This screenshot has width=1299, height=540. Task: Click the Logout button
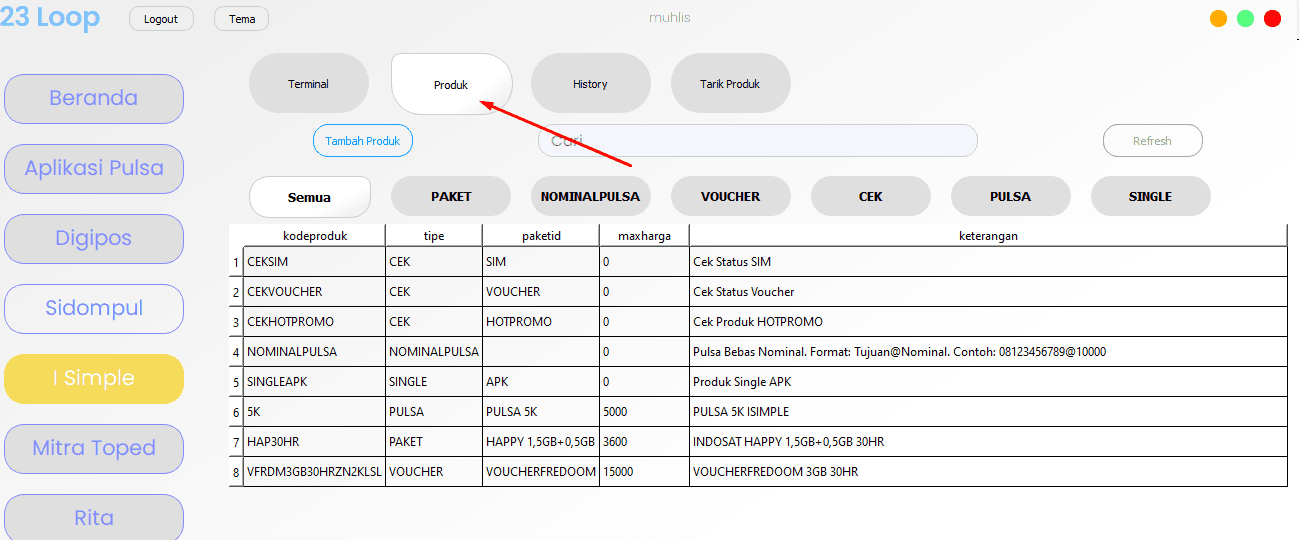pyautogui.click(x=161, y=19)
